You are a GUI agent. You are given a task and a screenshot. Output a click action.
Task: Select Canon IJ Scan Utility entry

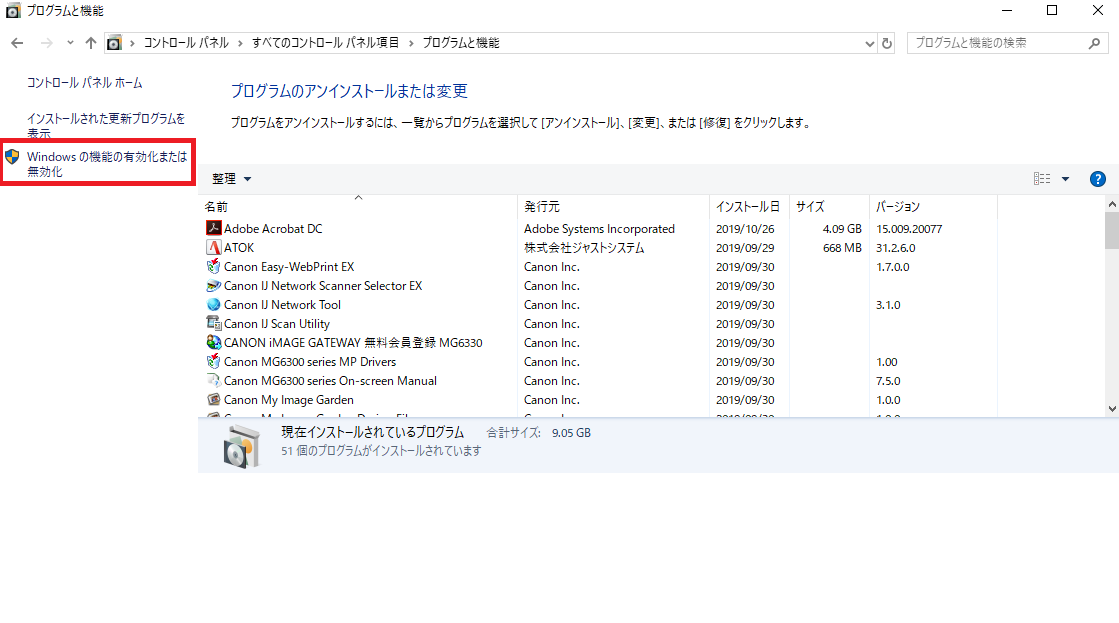pos(277,324)
